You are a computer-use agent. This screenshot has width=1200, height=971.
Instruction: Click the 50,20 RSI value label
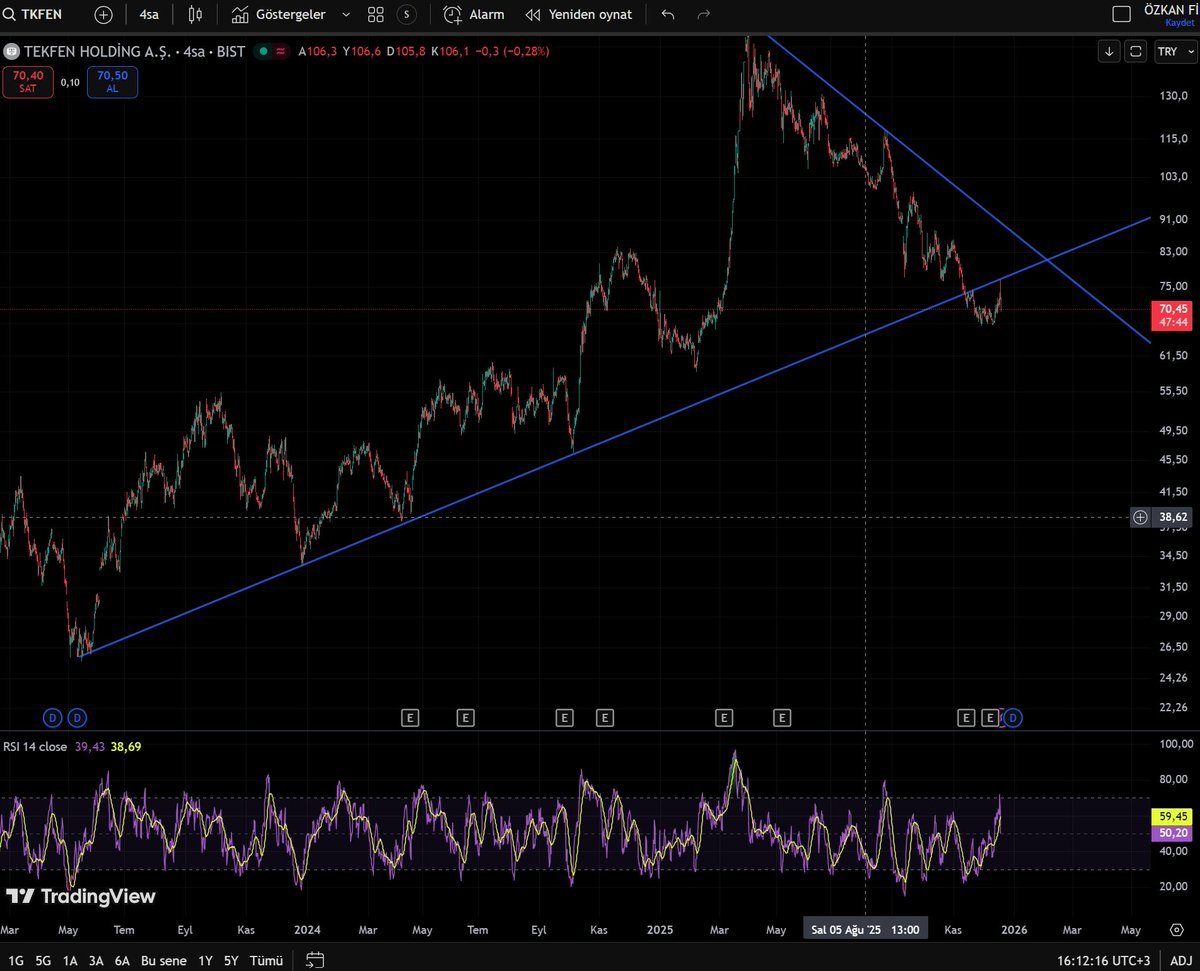point(1172,832)
